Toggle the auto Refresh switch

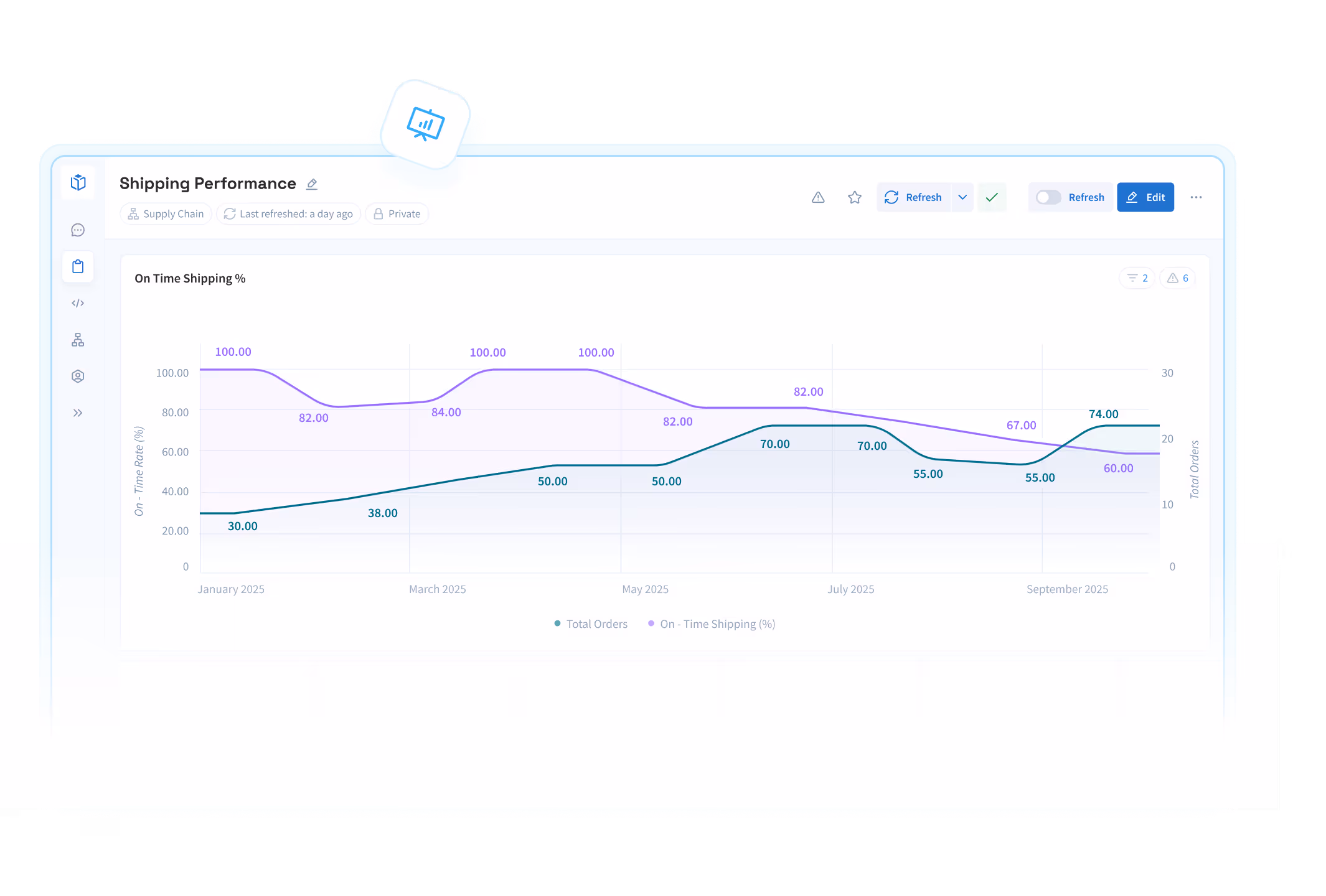point(1048,197)
